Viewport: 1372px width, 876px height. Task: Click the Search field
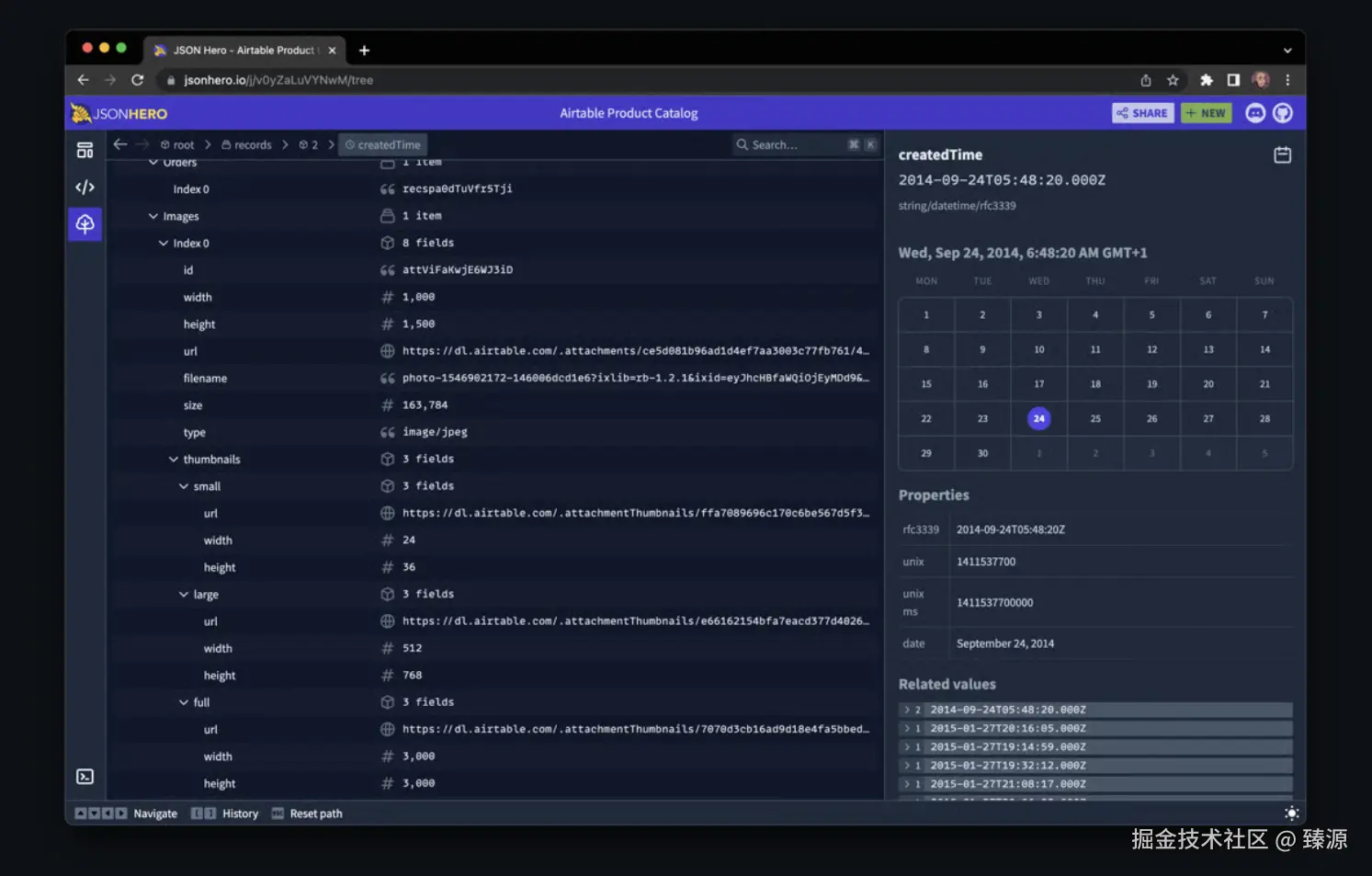pyautogui.click(x=806, y=144)
